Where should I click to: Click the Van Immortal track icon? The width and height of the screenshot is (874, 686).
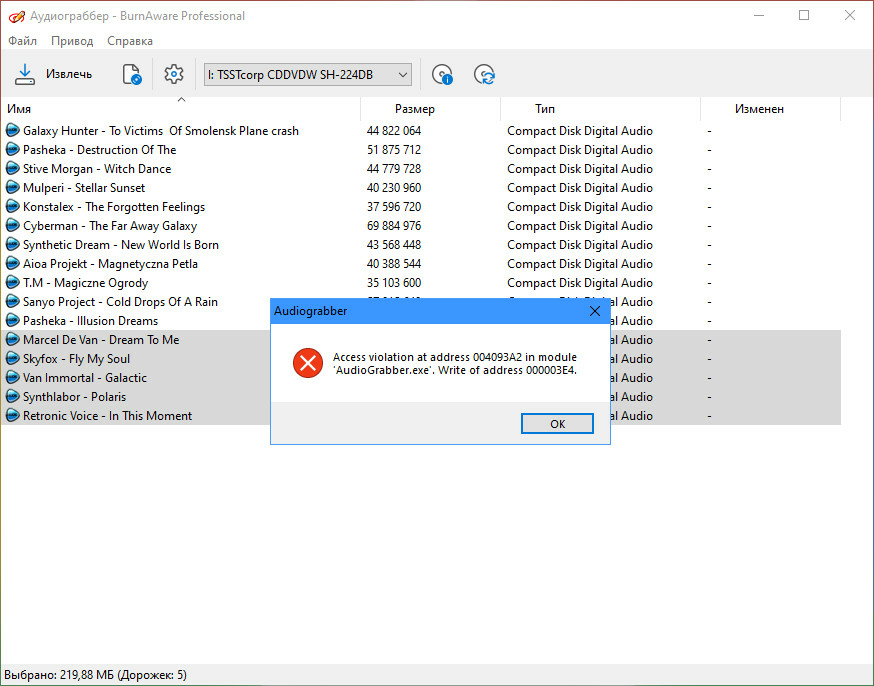pyautogui.click(x=12, y=377)
